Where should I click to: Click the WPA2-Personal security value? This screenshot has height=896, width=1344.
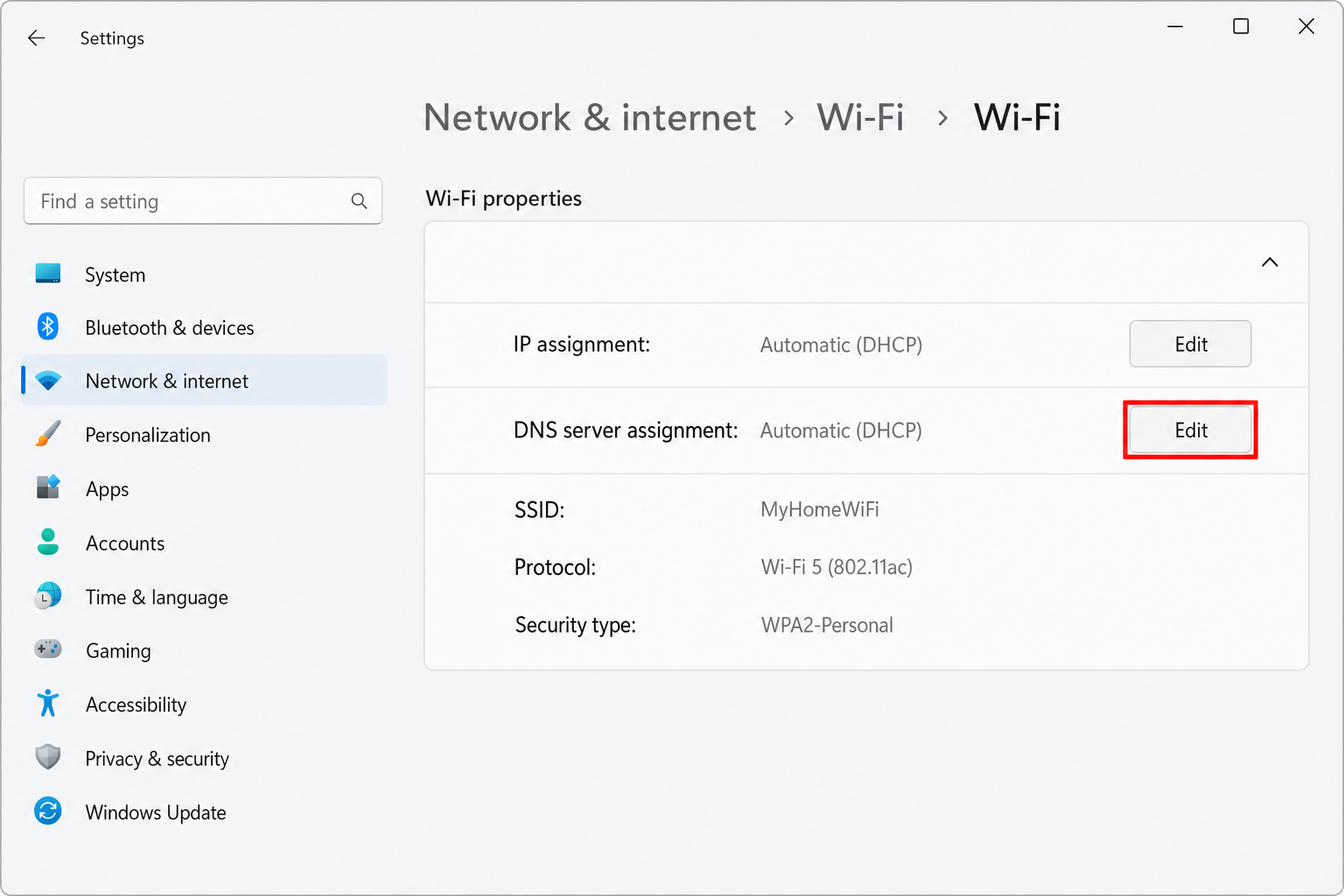point(827,625)
